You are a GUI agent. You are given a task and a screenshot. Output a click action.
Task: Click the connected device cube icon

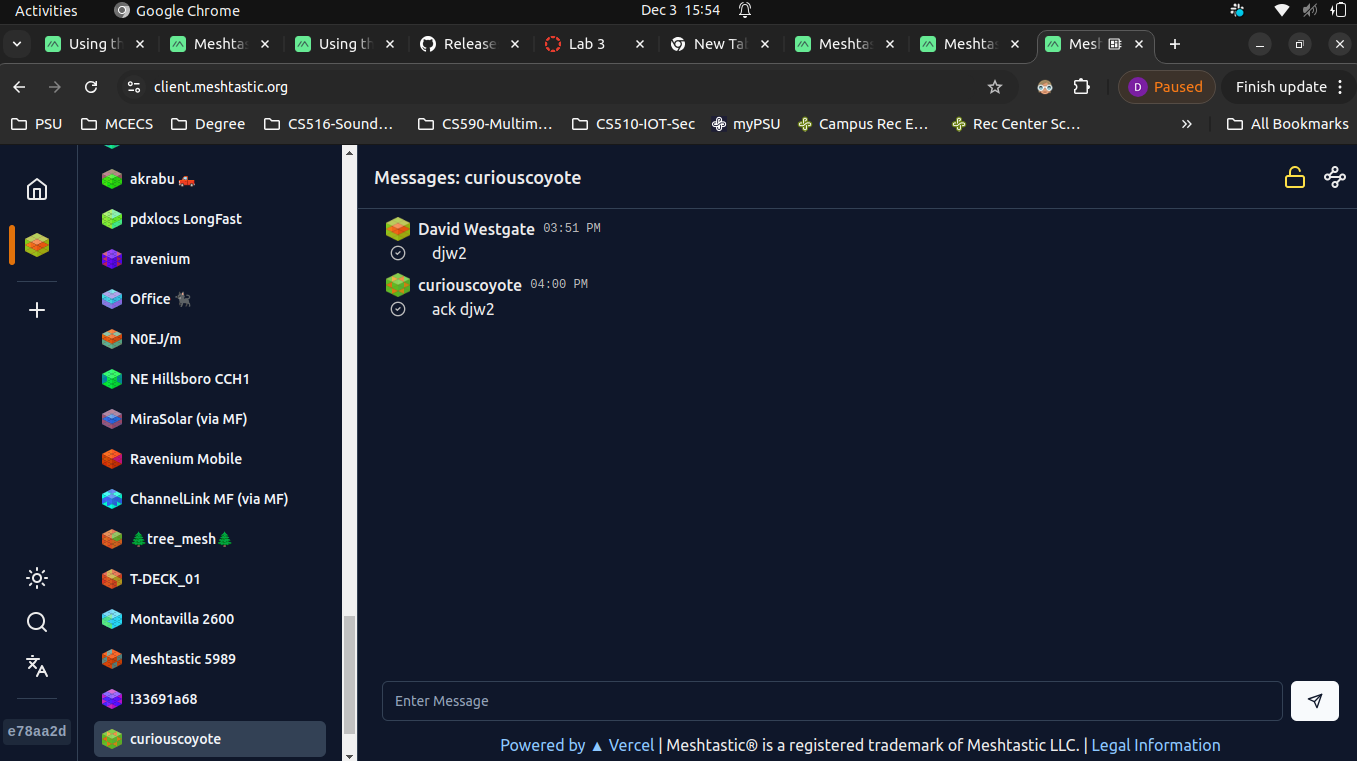[x=37, y=245]
